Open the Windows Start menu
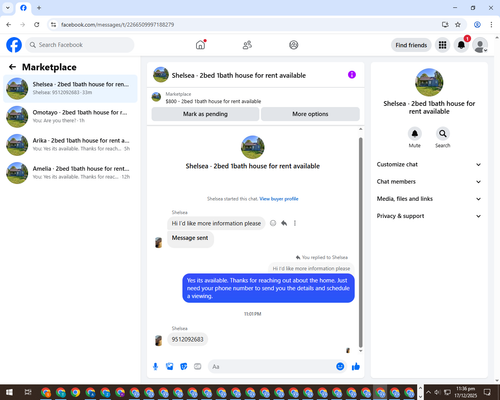500x400 pixels. (x=9, y=392)
